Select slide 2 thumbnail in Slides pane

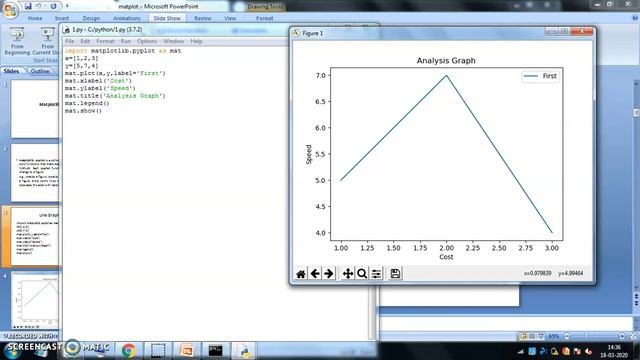click(35, 173)
